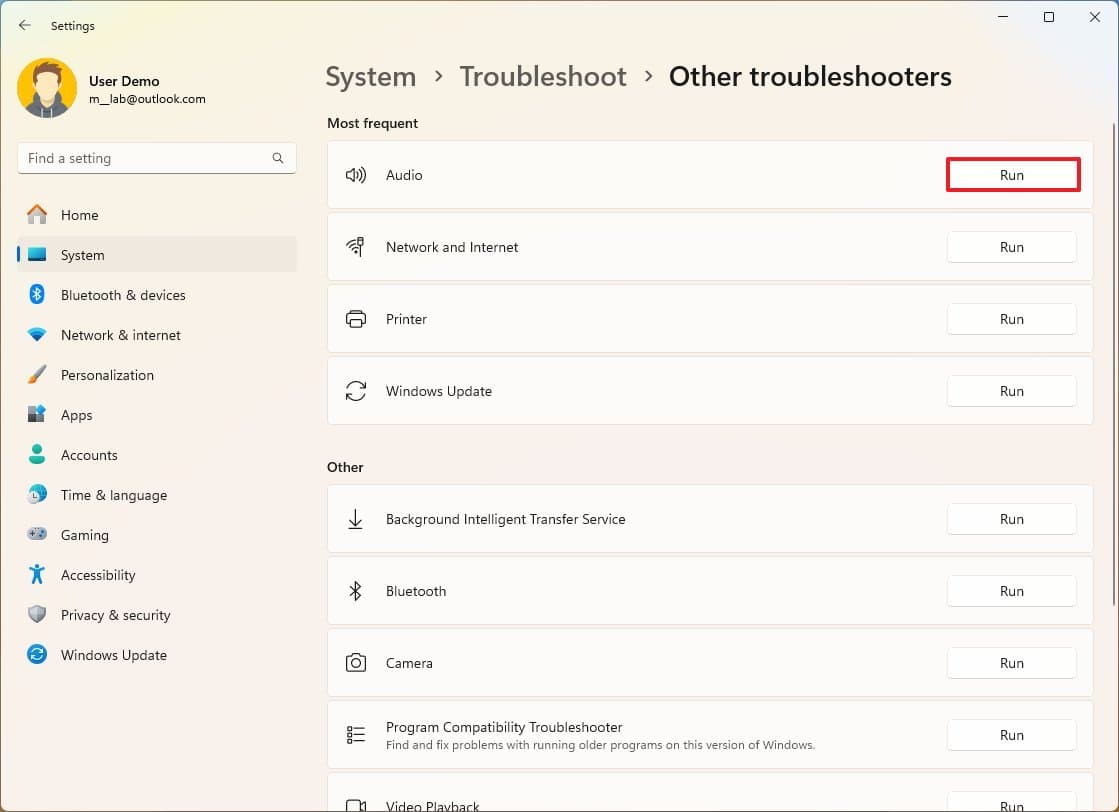Open Bluetooth & devices in sidebar
The width and height of the screenshot is (1119, 812).
point(123,295)
